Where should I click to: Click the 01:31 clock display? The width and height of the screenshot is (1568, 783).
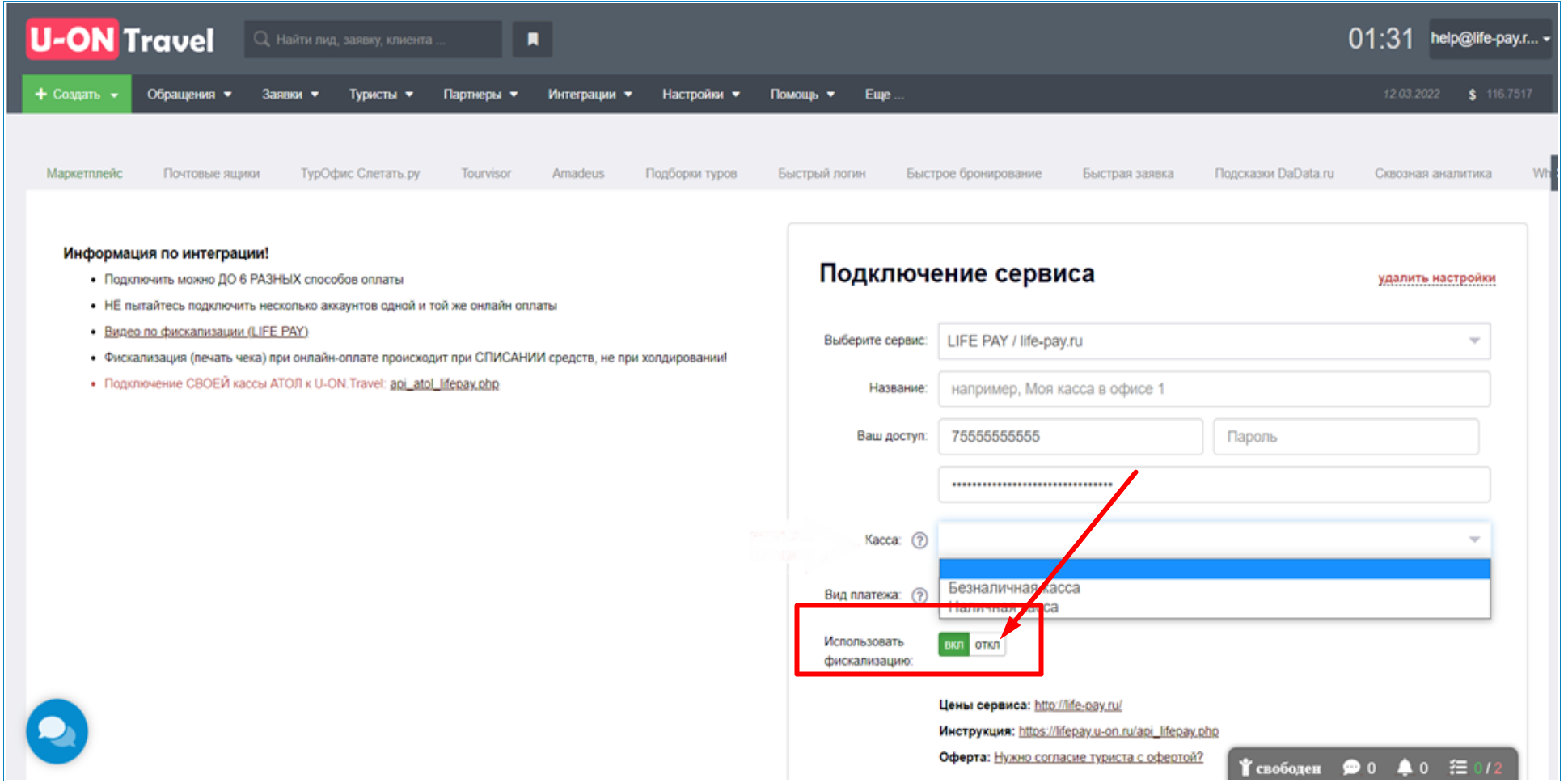(1380, 39)
